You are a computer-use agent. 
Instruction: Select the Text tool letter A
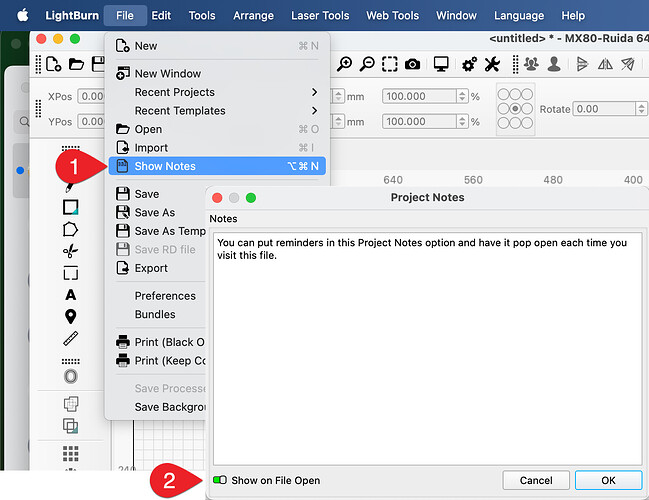(x=70, y=295)
